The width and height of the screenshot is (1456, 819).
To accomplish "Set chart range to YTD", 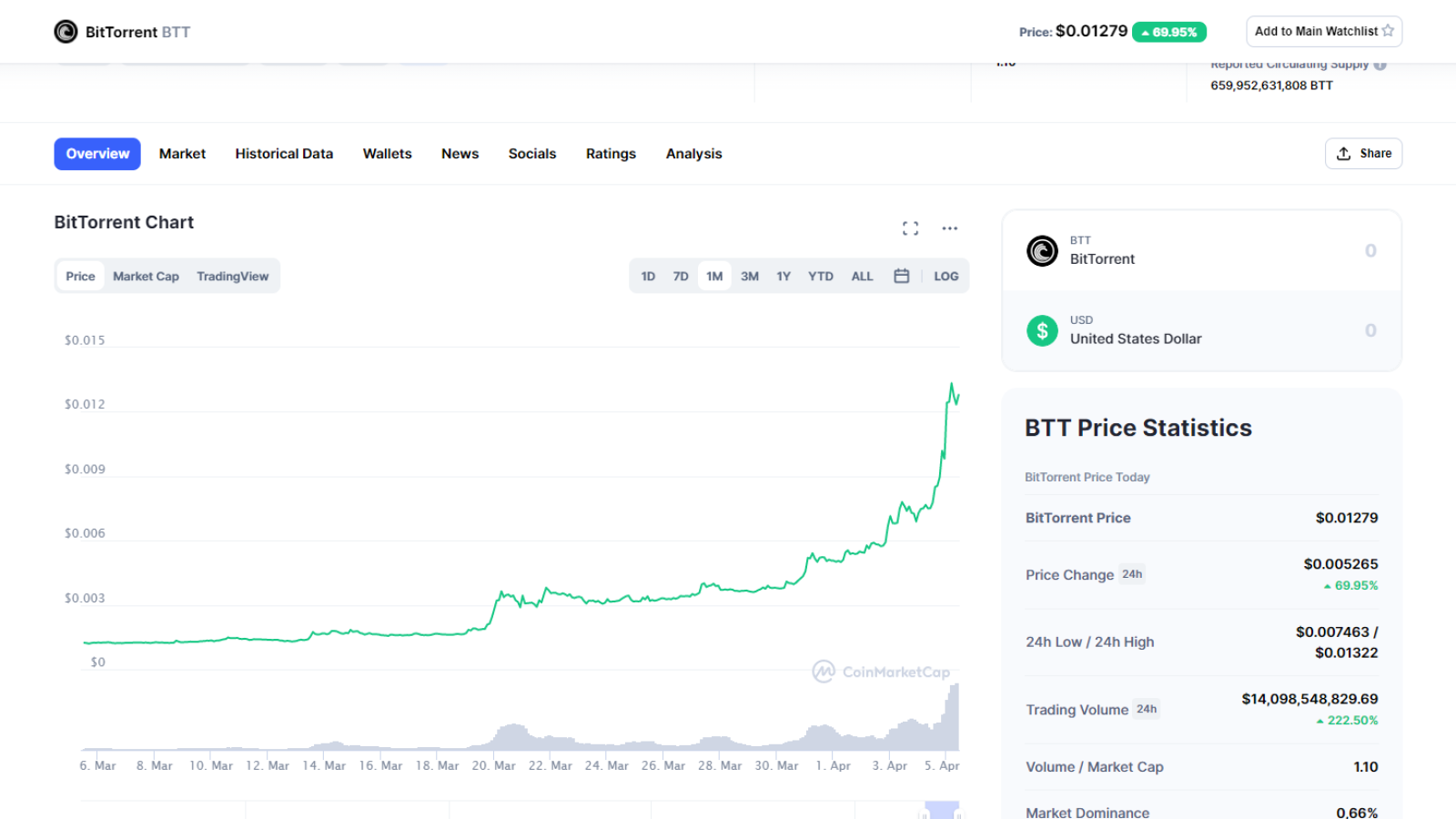I will 821,276.
